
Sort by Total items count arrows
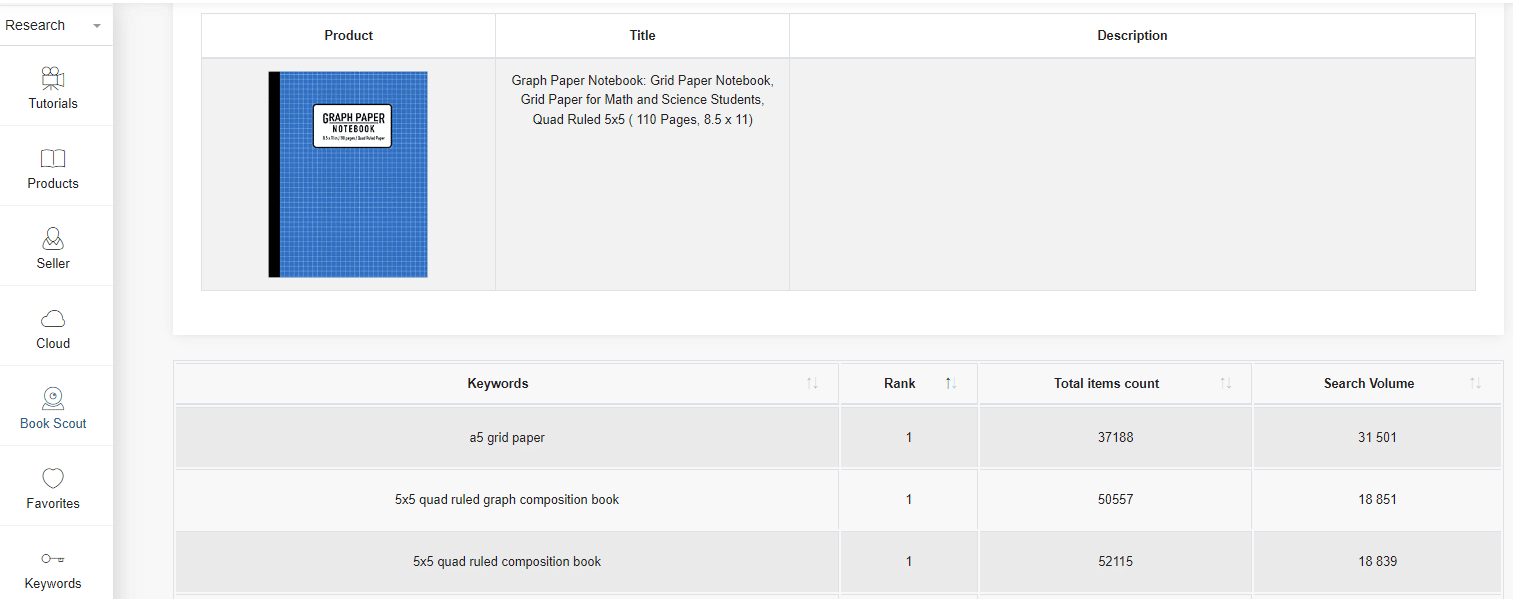point(1226,383)
